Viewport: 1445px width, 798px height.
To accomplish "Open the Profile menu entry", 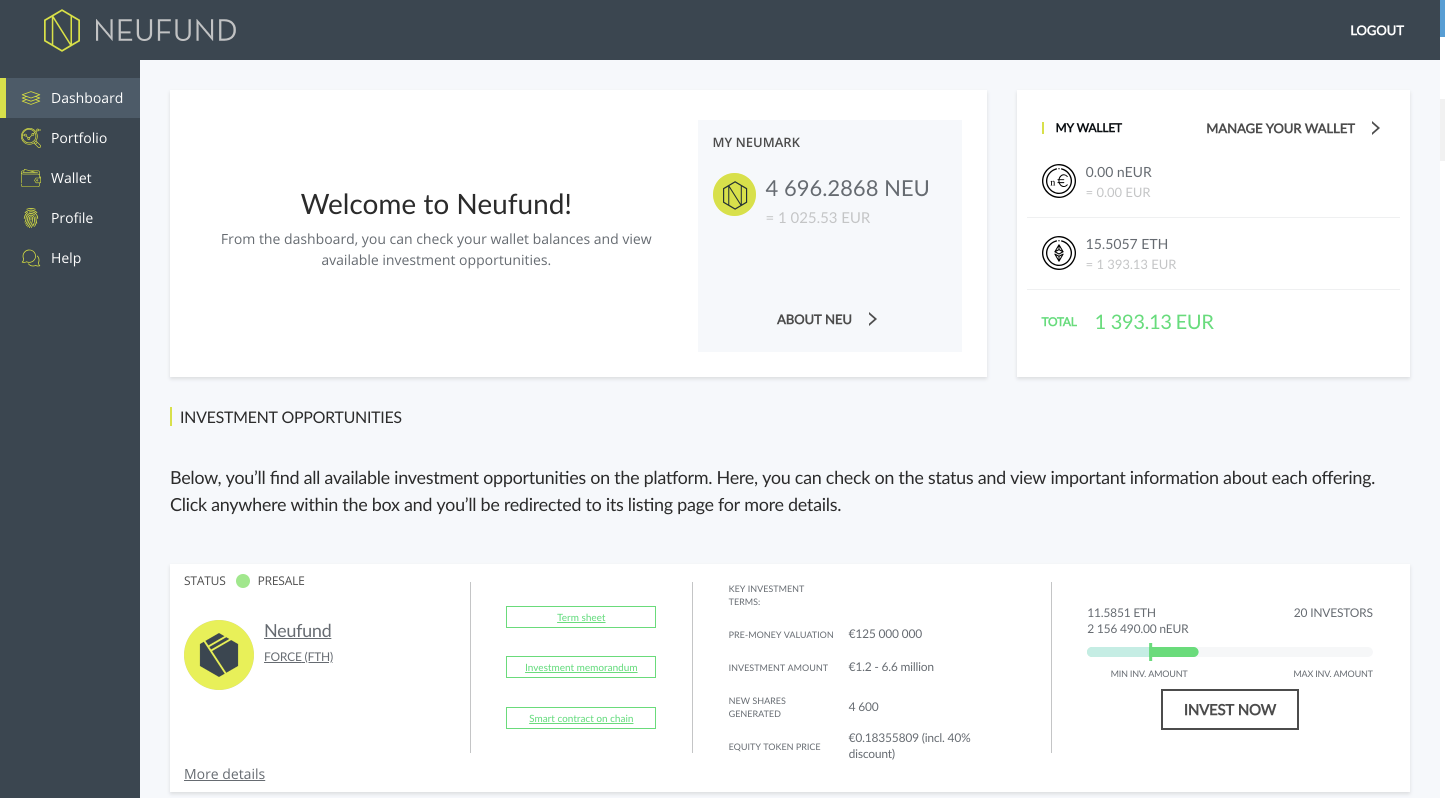I will point(70,218).
